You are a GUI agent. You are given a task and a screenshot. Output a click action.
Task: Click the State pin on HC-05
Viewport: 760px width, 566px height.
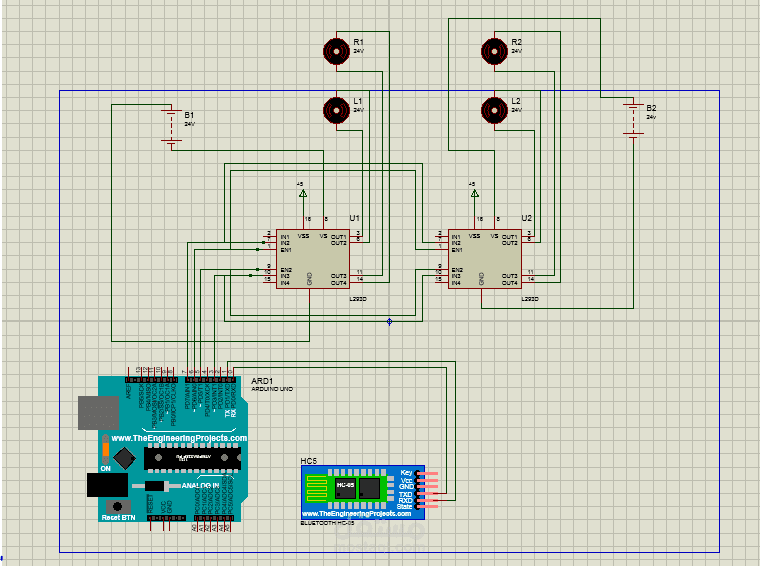(x=428, y=506)
